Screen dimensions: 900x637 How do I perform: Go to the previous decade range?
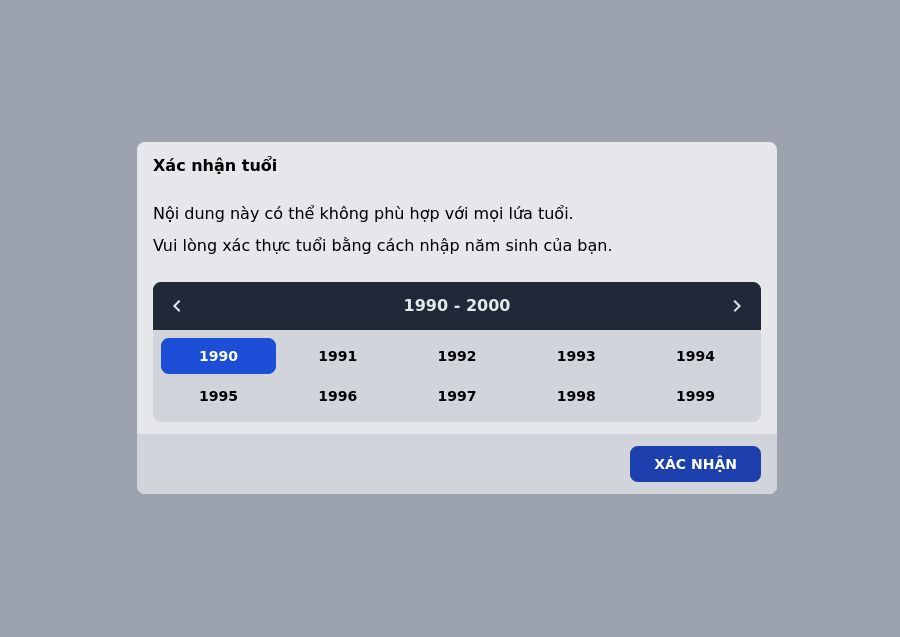(x=177, y=306)
